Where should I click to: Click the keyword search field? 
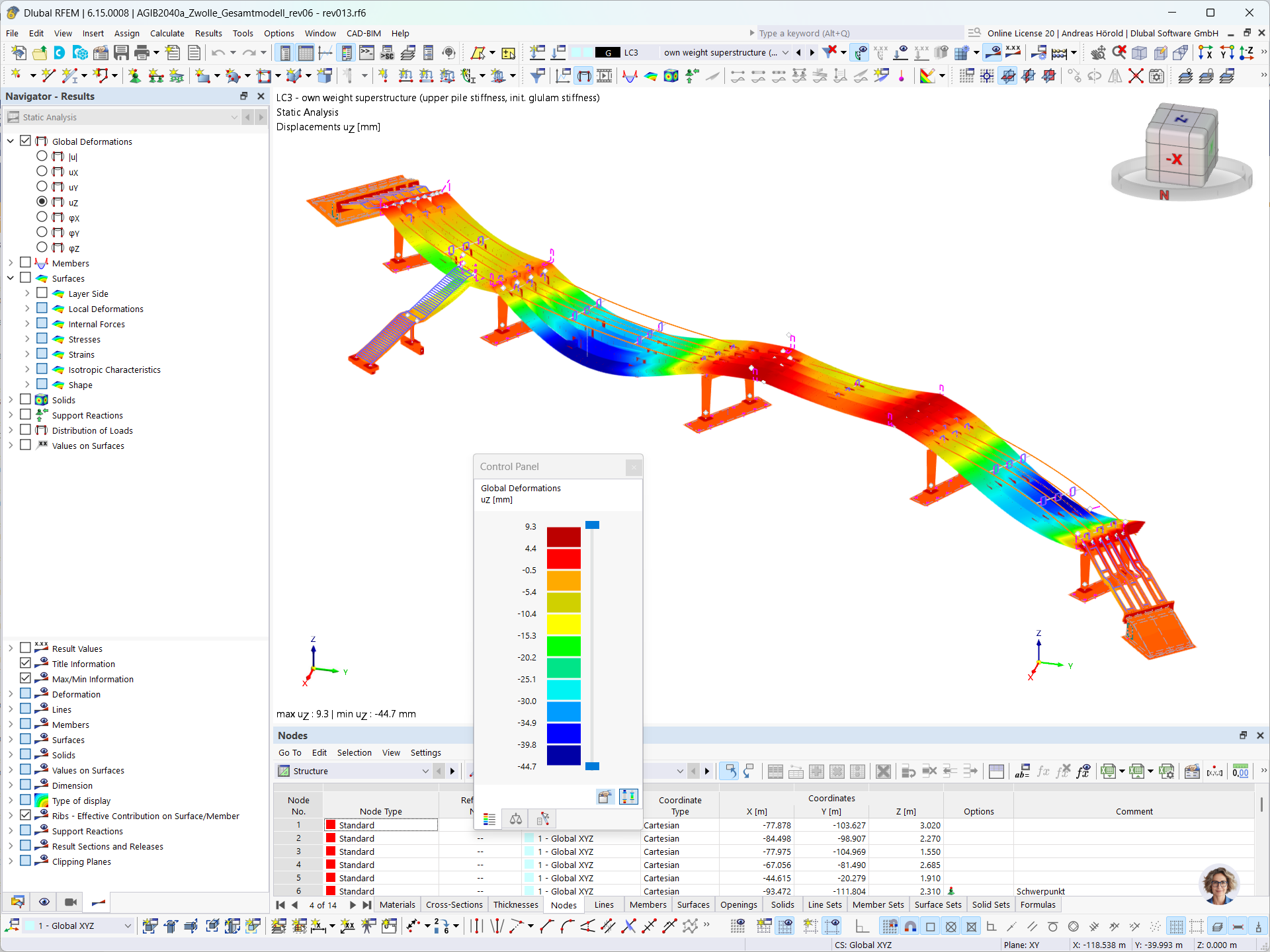coord(860,33)
